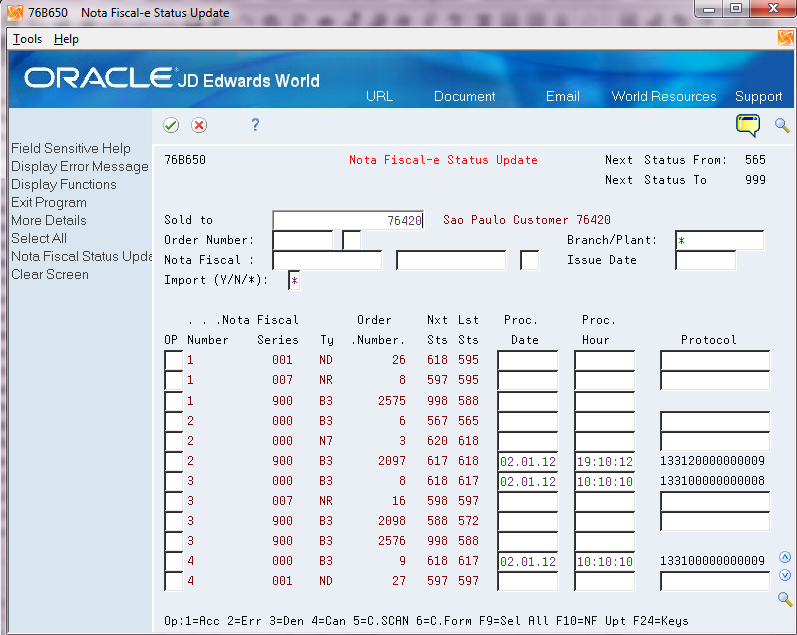This screenshot has width=797, height=635.
Task: Click the Issue Date input field
Action: [705, 260]
